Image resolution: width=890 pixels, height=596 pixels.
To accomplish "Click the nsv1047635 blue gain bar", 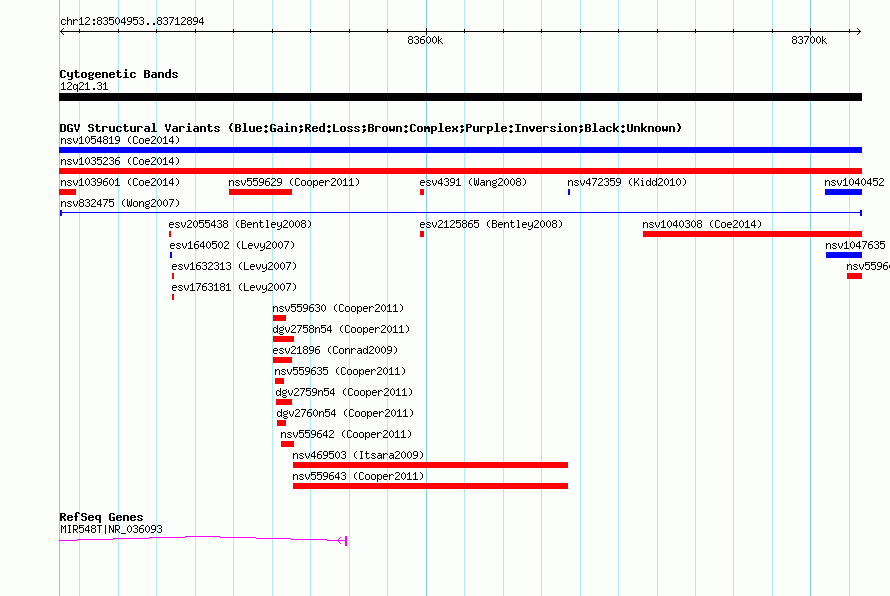I will (x=844, y=255).
